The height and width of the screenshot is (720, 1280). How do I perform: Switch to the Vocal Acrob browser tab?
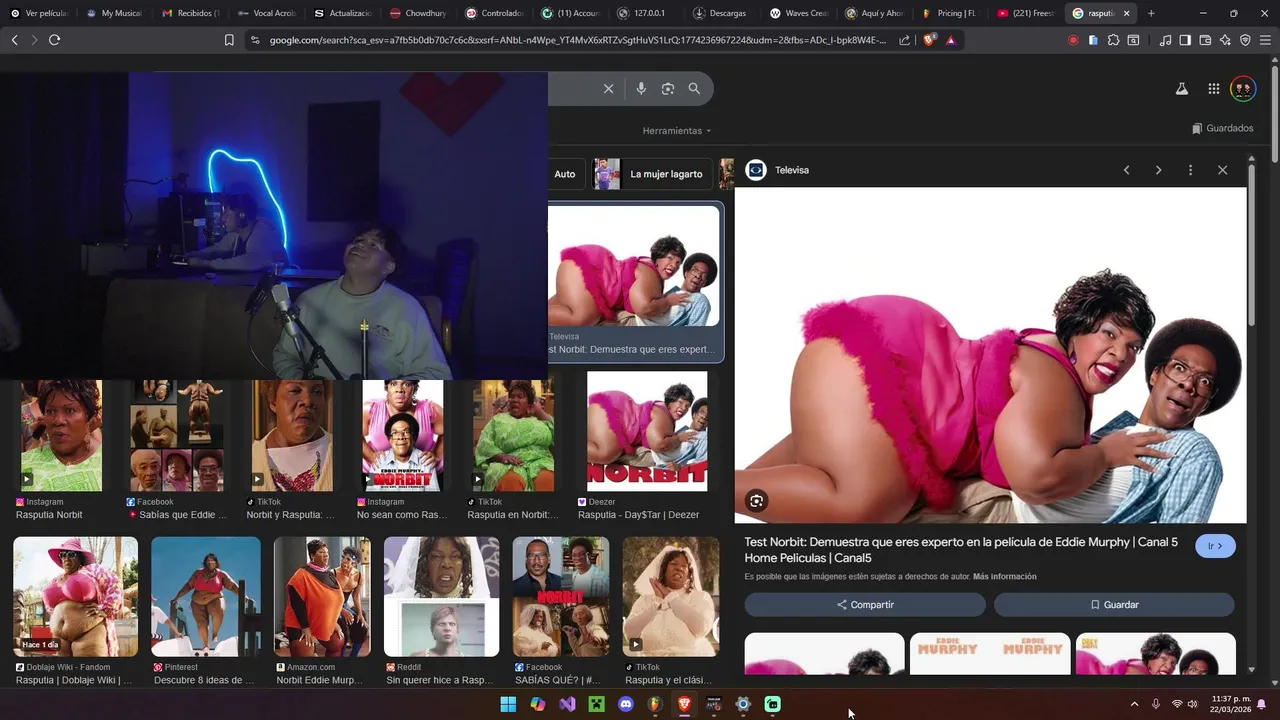coord(267,13)
